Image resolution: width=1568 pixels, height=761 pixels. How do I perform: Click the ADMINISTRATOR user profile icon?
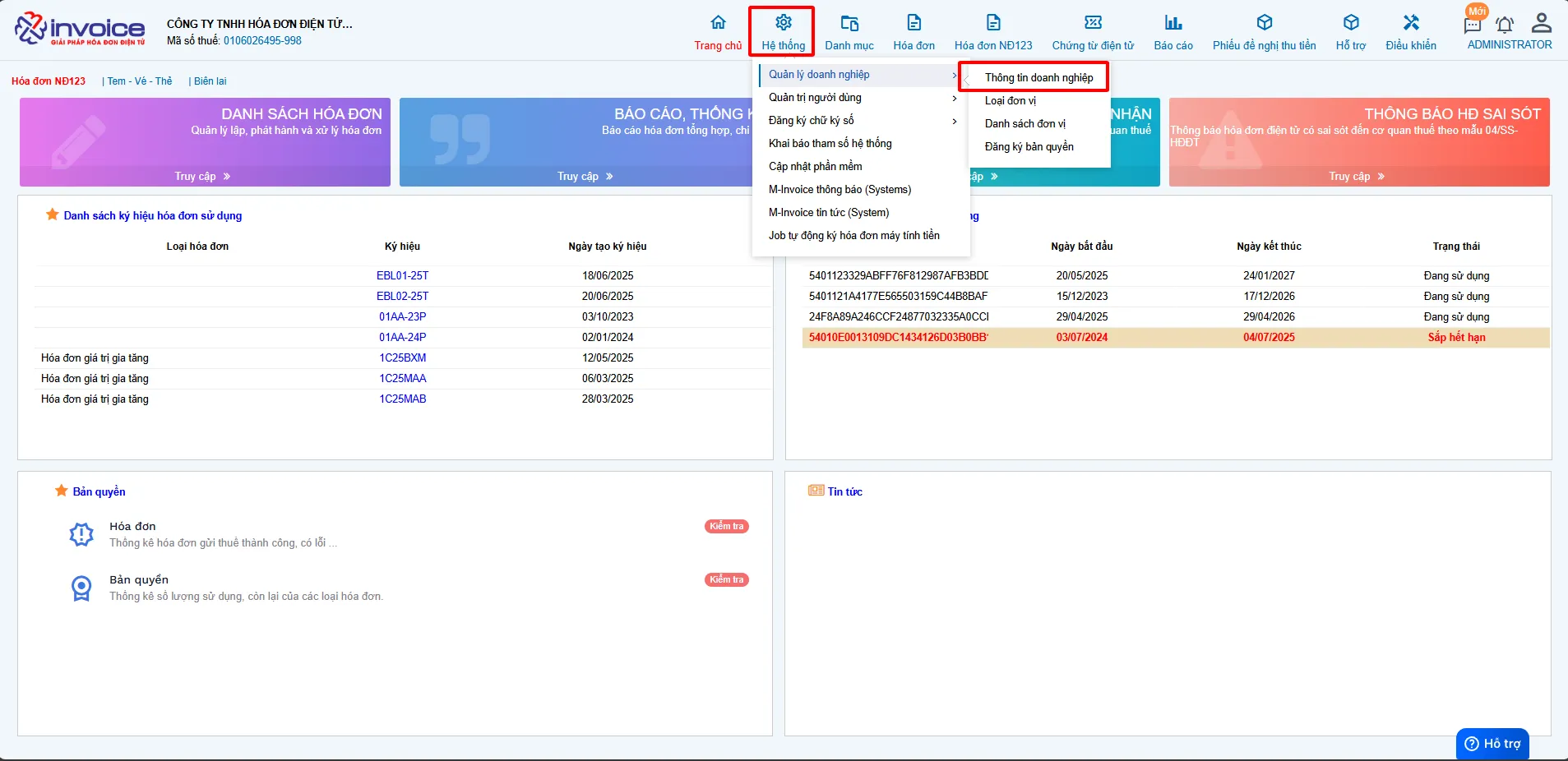pos(1542,23)
